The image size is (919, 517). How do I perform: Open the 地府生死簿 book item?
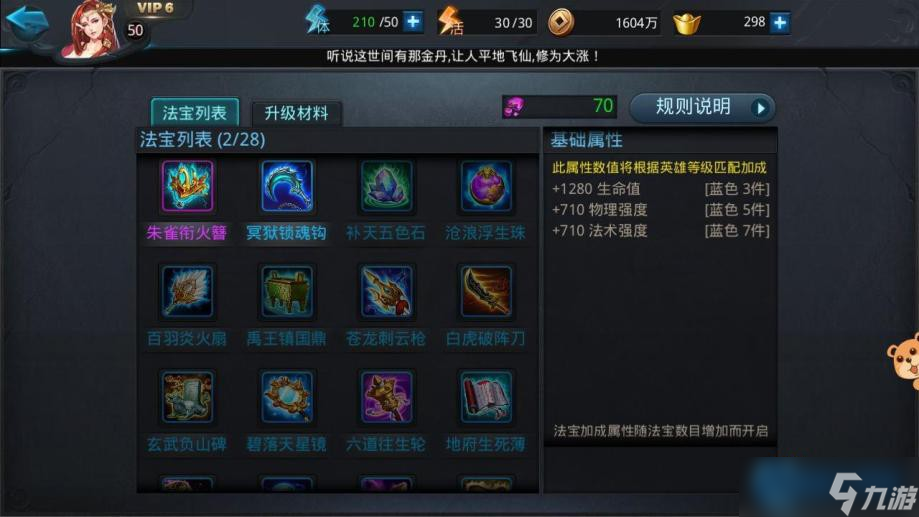(486, 397)
